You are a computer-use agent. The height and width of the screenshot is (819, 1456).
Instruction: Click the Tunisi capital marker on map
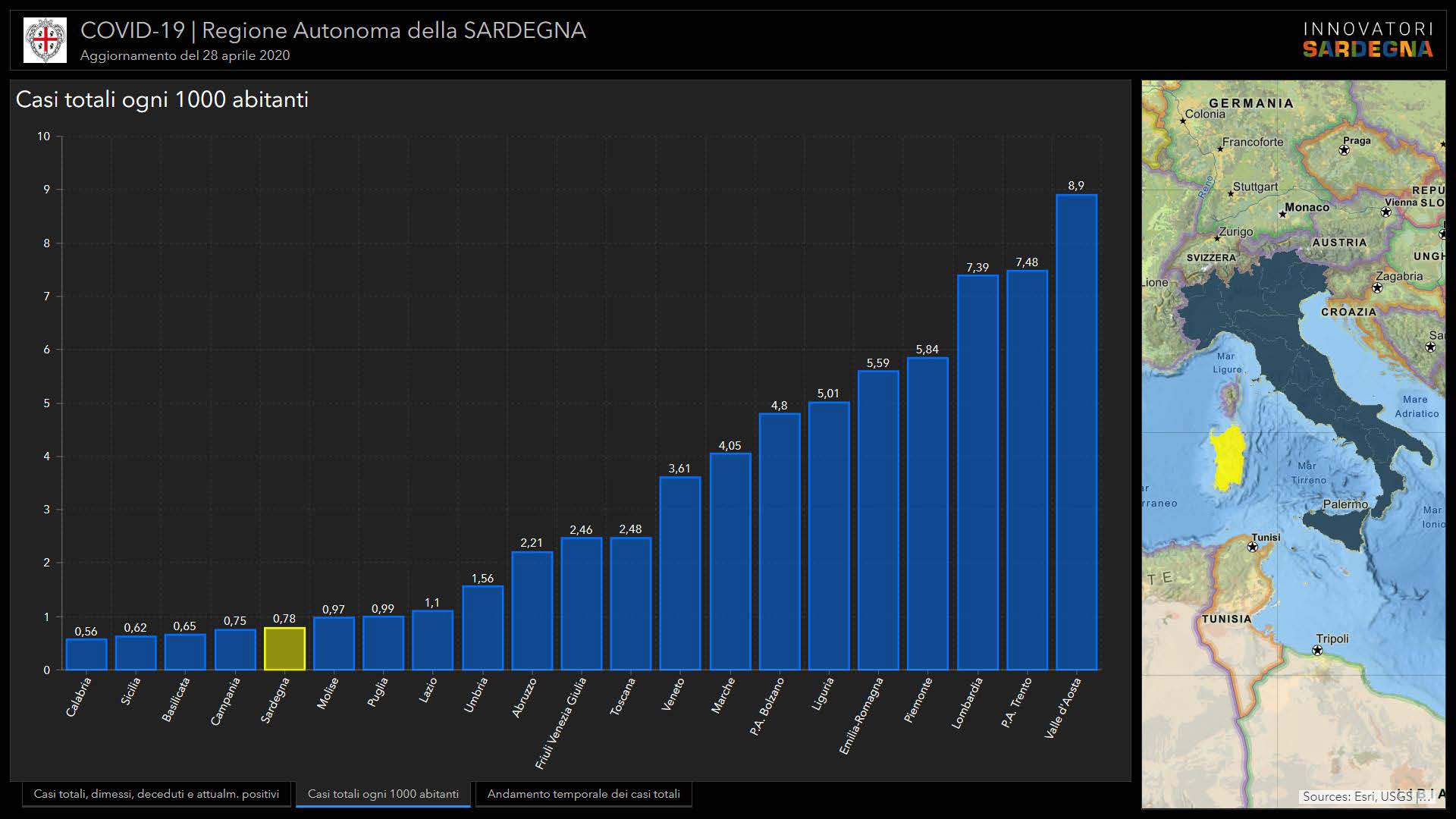(1253, 546)
